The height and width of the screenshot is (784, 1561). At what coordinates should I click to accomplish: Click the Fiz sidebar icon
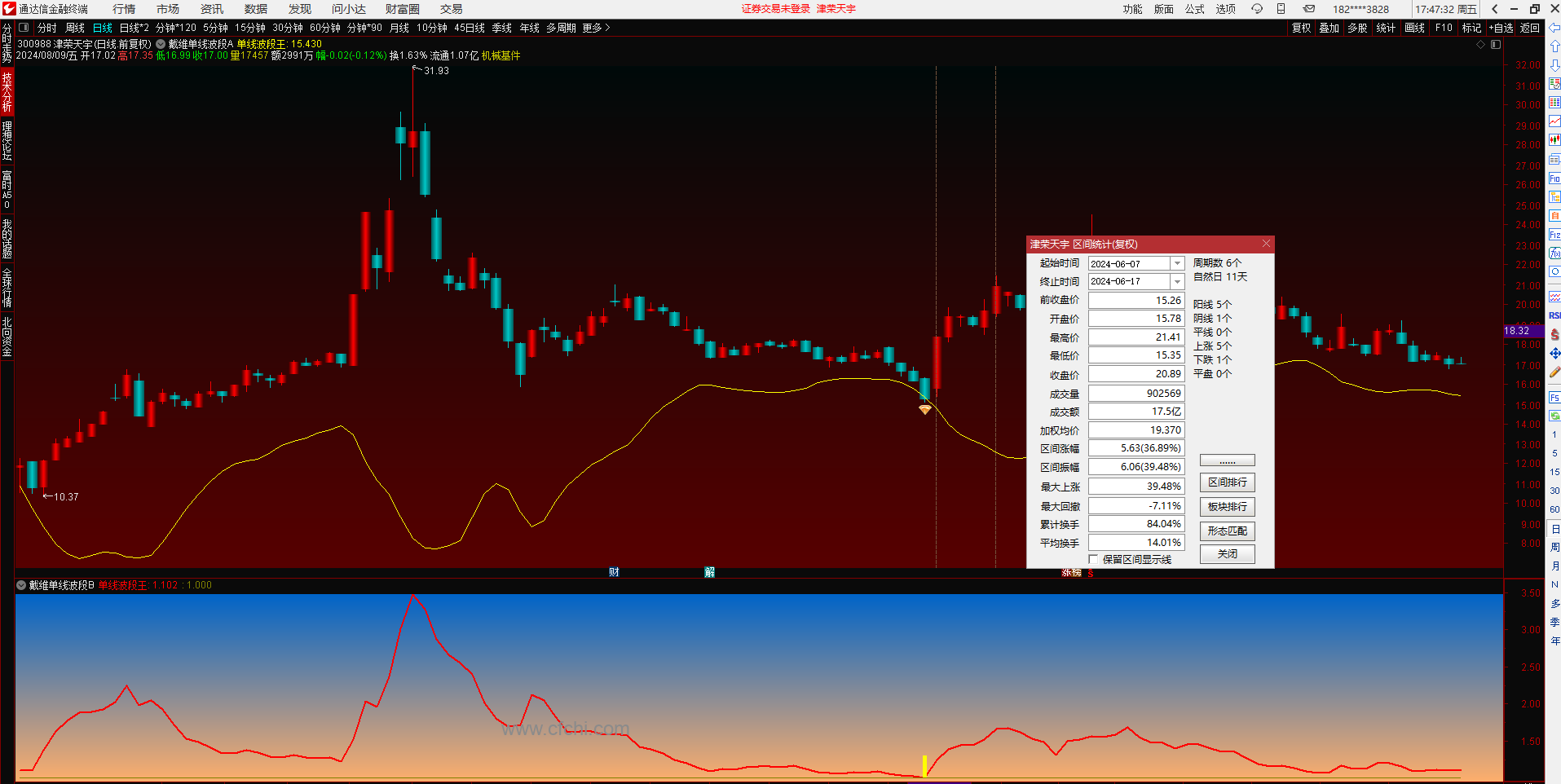click(x=1554, y=235)
